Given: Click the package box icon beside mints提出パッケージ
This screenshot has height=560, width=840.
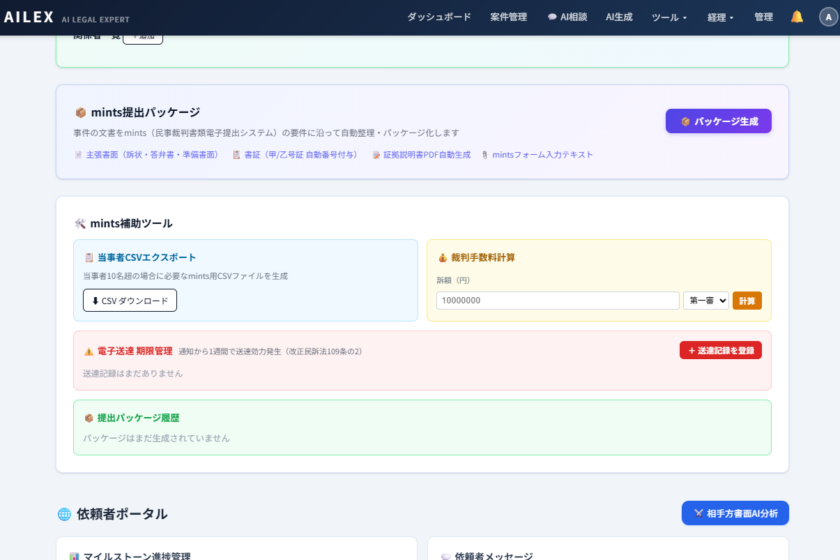Looking at the screenshot, I should [x=80, y=113].
